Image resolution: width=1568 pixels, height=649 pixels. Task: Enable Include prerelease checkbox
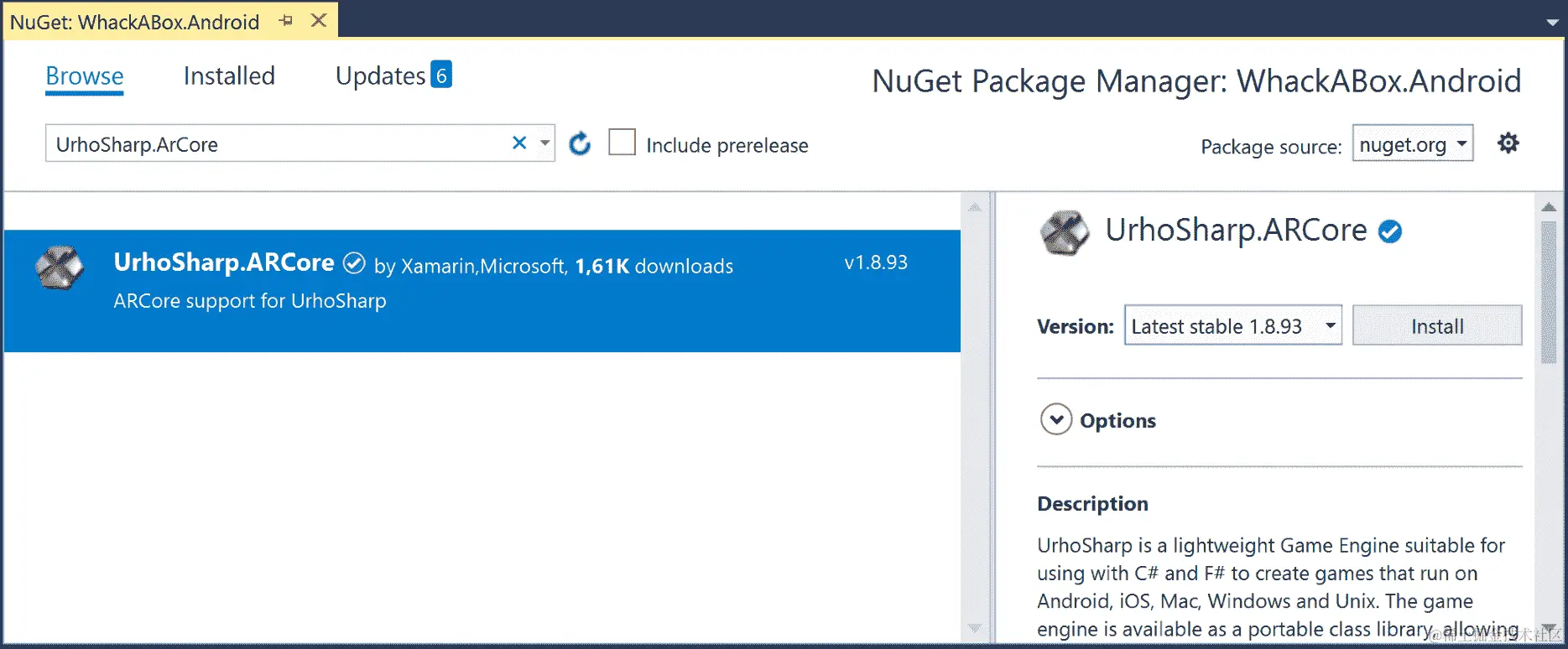click(622, 143)
